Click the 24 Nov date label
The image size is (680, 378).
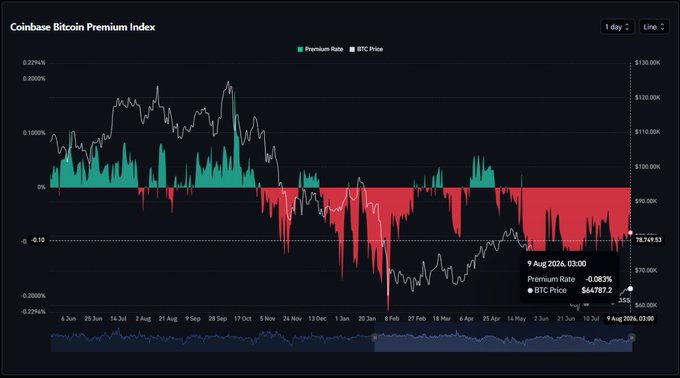(x=292, y=319)
